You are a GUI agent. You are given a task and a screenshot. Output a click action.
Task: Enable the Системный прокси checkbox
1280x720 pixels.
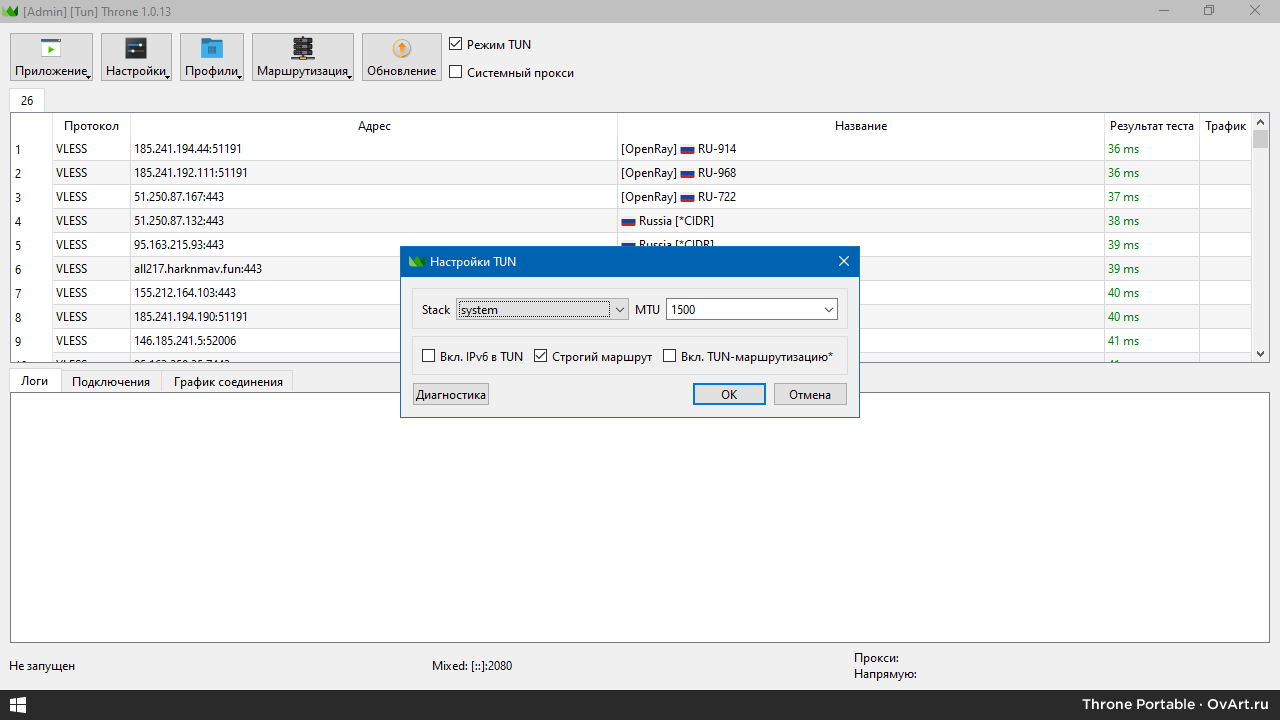[456, 72]
